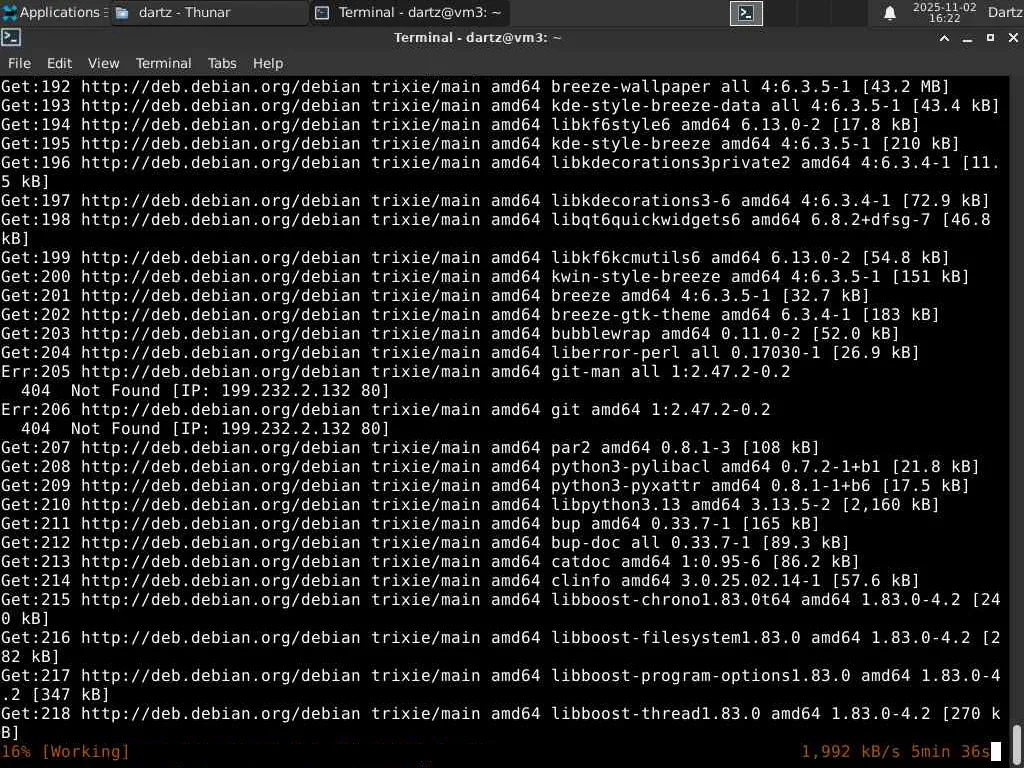
Task: Click the 'Err:205' line for git-man
Action: pos(395,372)
